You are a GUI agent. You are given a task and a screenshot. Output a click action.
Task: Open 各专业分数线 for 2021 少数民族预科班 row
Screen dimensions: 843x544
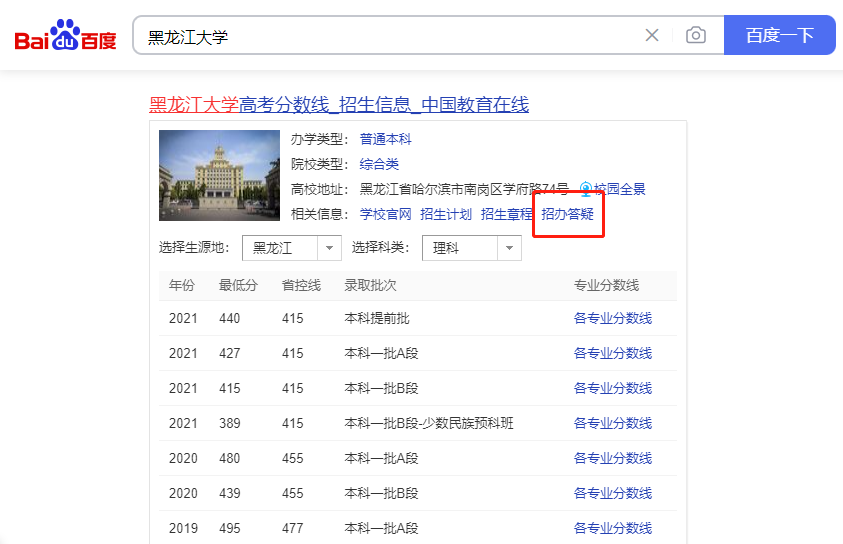coord(613,423)
